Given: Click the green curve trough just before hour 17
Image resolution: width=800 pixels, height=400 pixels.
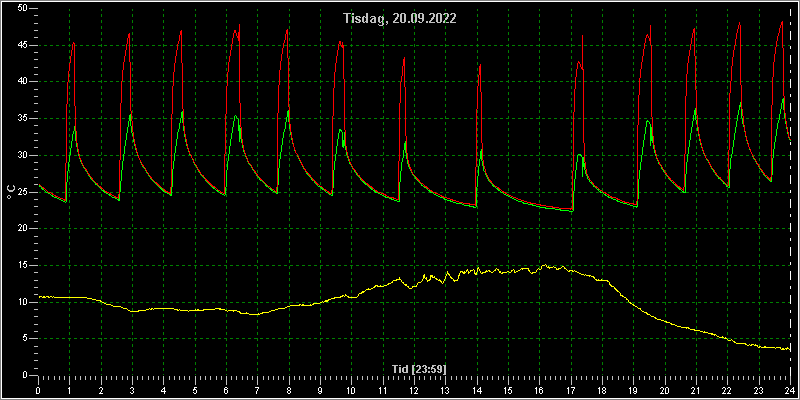Looking at the screenshot, I should pos(571,211).
